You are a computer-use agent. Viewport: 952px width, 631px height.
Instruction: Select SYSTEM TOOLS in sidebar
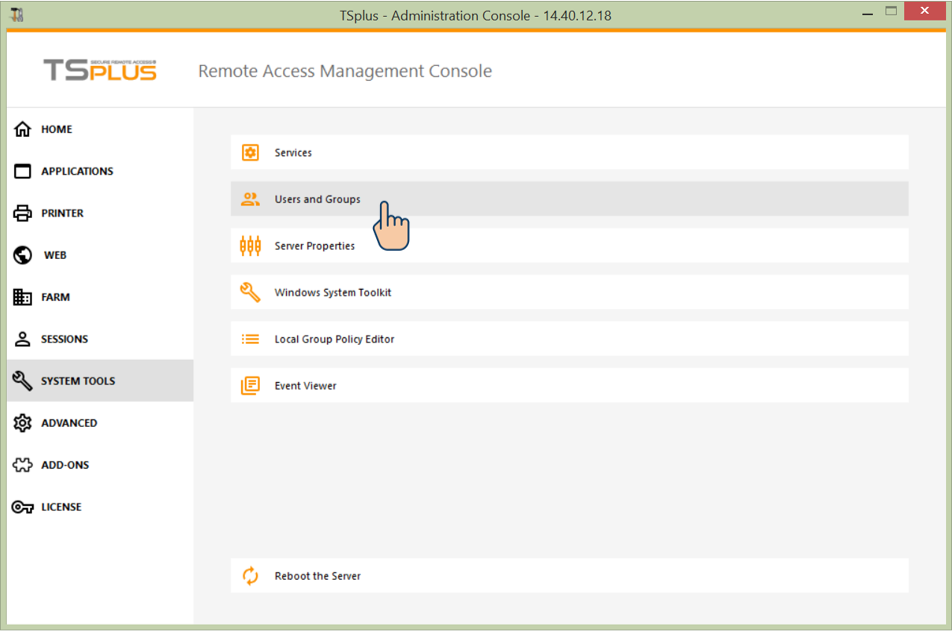[100, 381]
